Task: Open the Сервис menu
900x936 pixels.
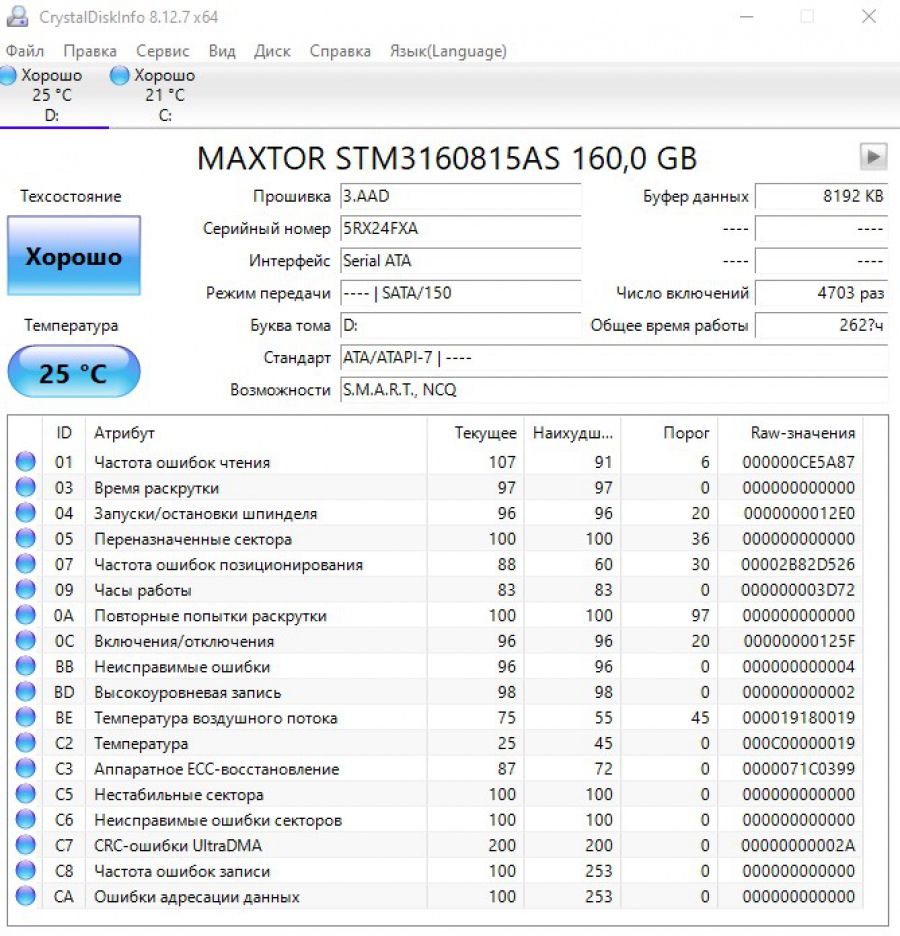Action: [x=163, y=50]
